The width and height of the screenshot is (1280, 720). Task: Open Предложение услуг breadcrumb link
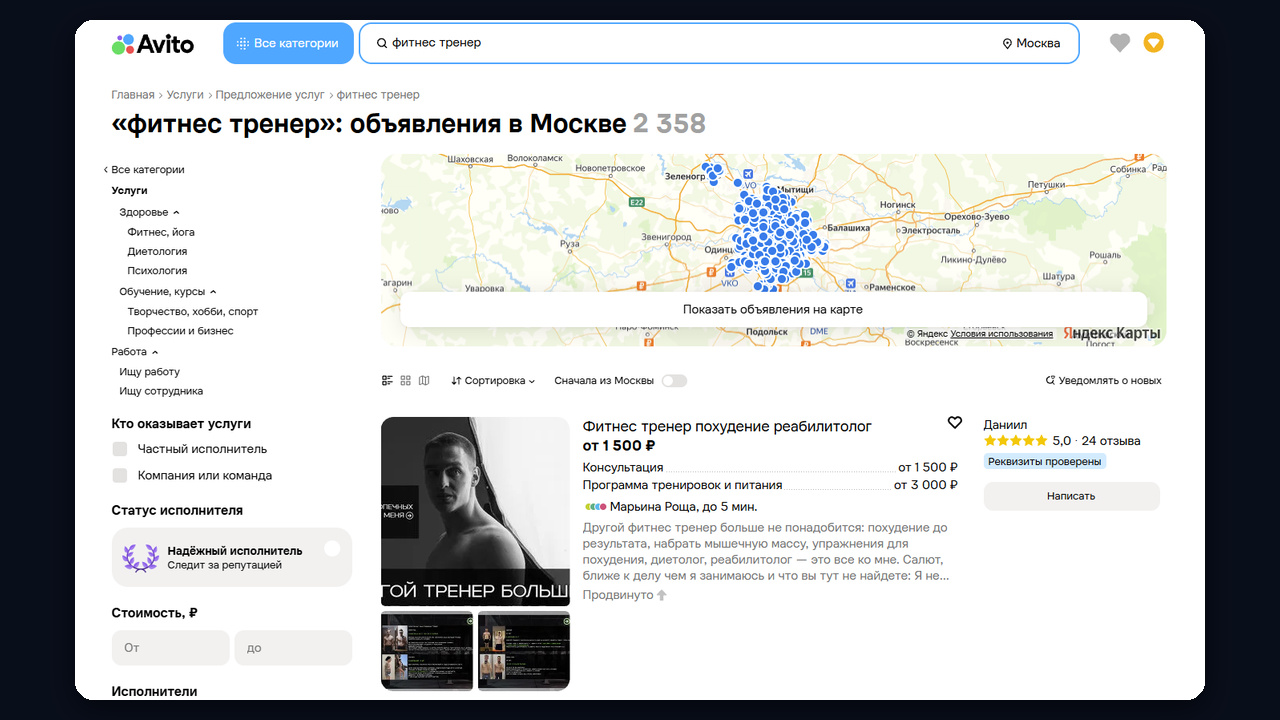pyautogui.click(x=270, y=95)
